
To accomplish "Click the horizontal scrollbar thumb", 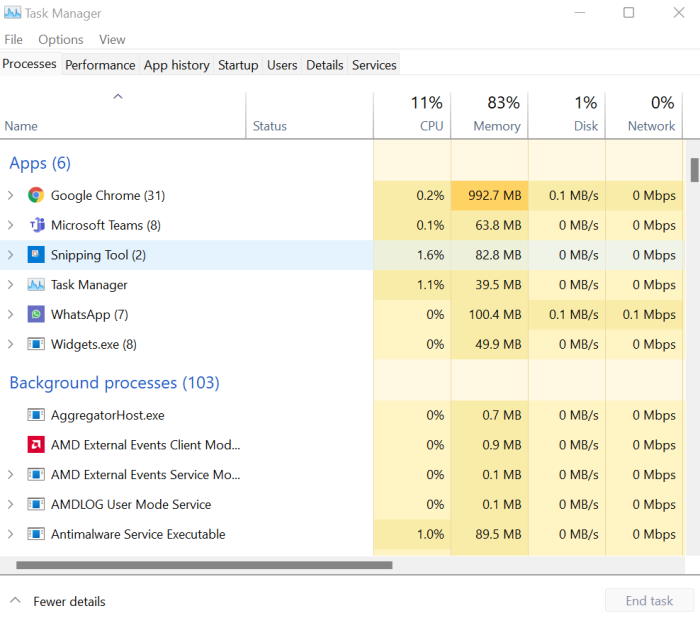I will (x=204, y=565).
